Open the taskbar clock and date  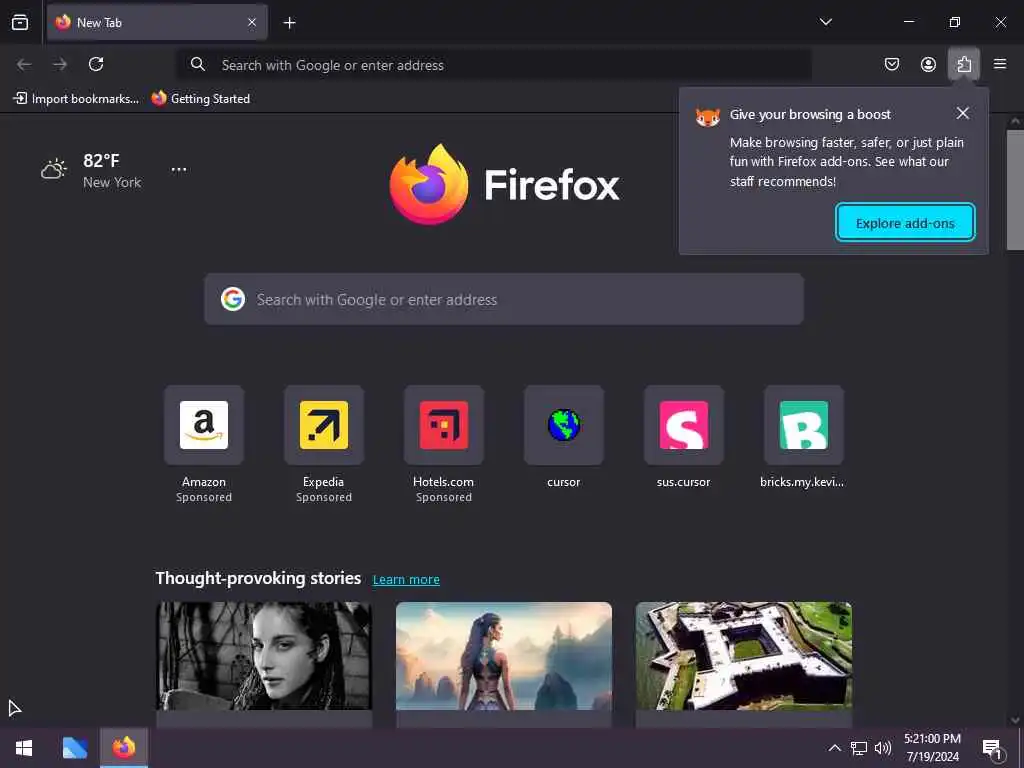(x=933, y=748)
